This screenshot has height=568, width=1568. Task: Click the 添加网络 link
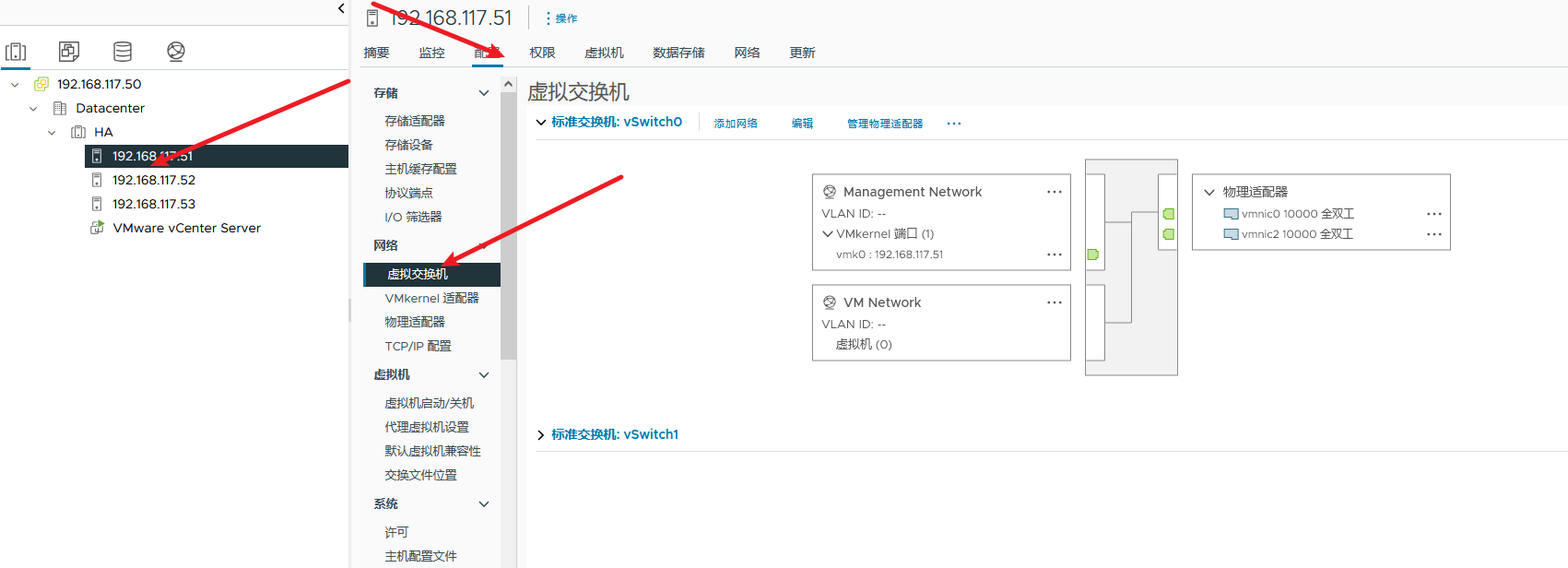tap(736, 124)
